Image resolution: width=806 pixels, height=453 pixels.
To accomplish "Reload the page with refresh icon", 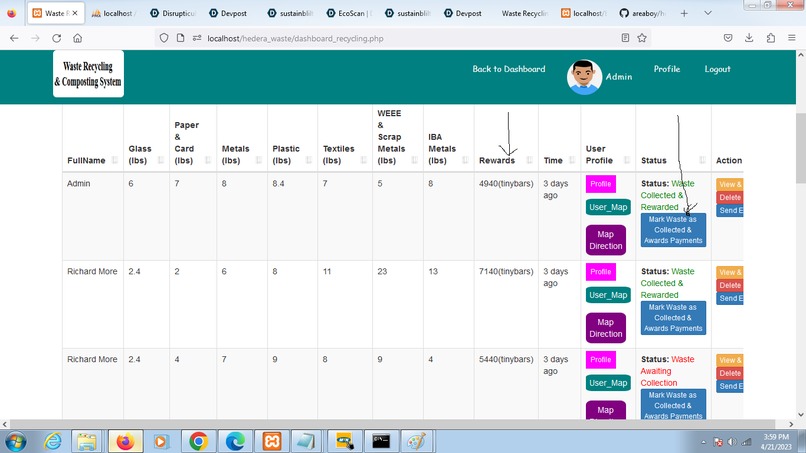I will pyautogui.click(x=57, y=38).
